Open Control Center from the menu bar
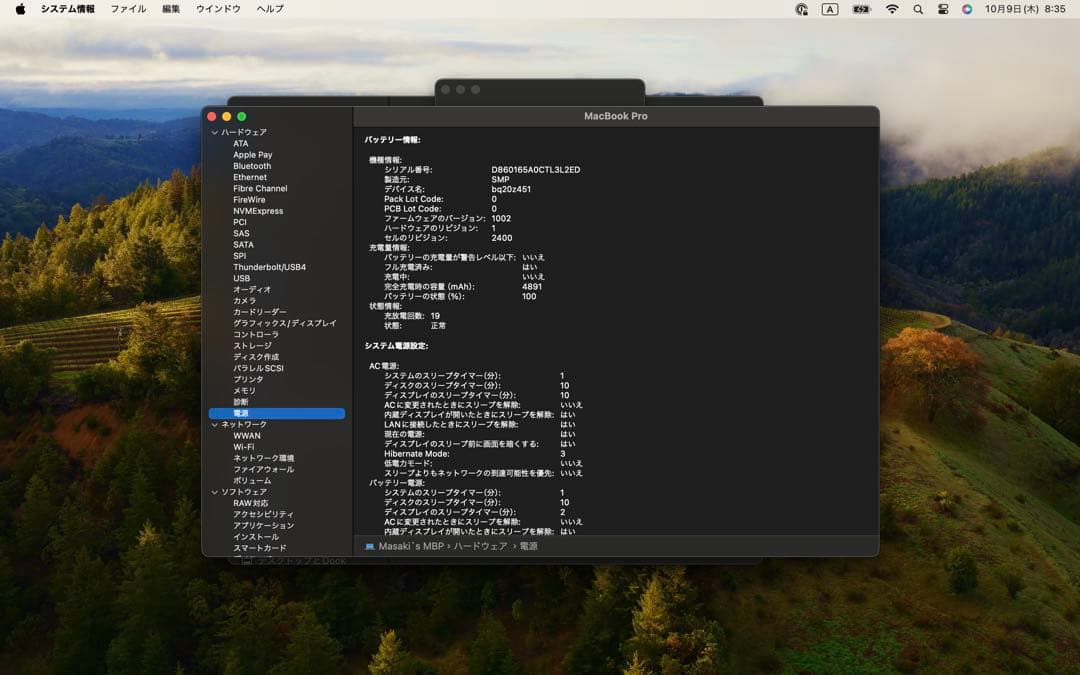Viewport: 1080px width, 675px height. click(x=942, y=9)
